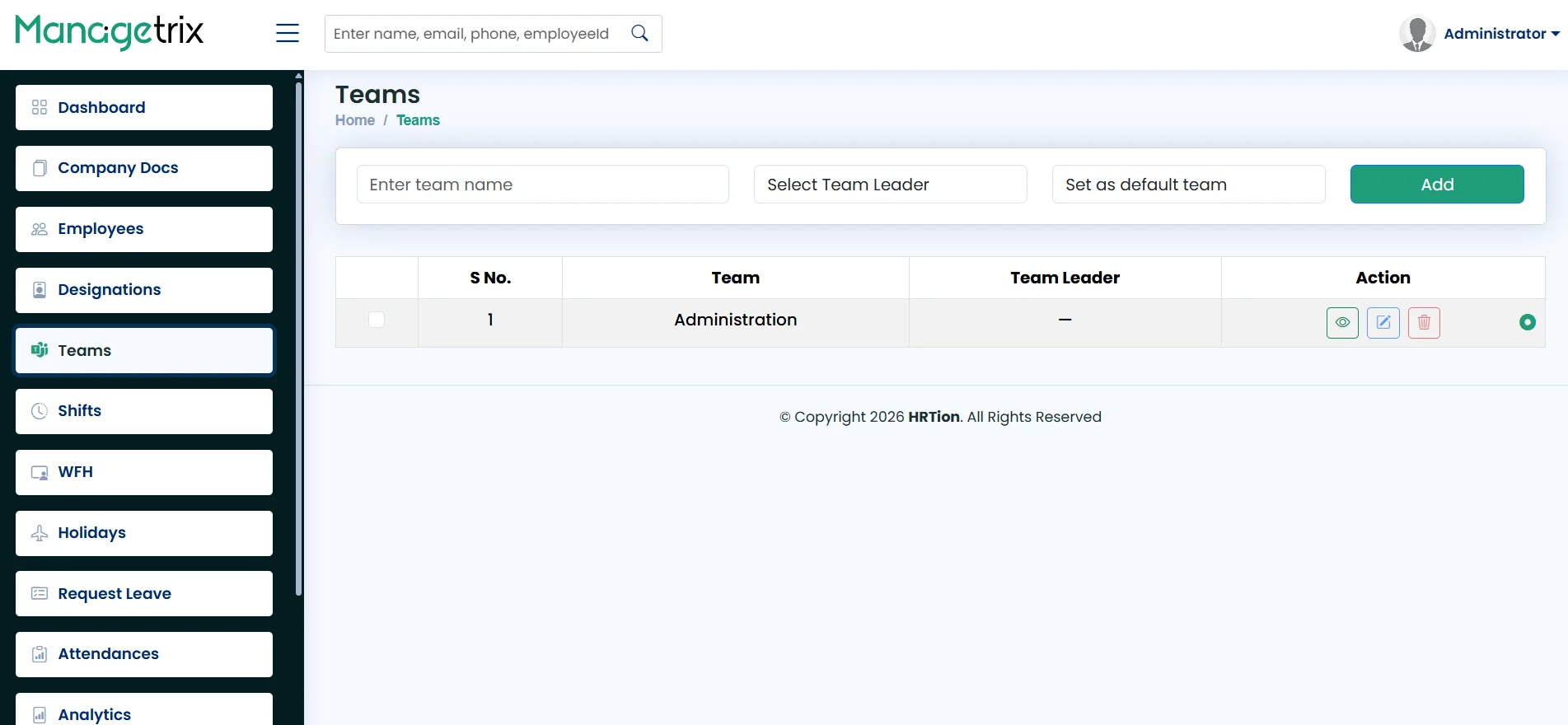The width and height of the screenshot is (1568, 725).
Task: Click the HRTion copyright text
Action: pyautogui.click(x=934, y=417)
